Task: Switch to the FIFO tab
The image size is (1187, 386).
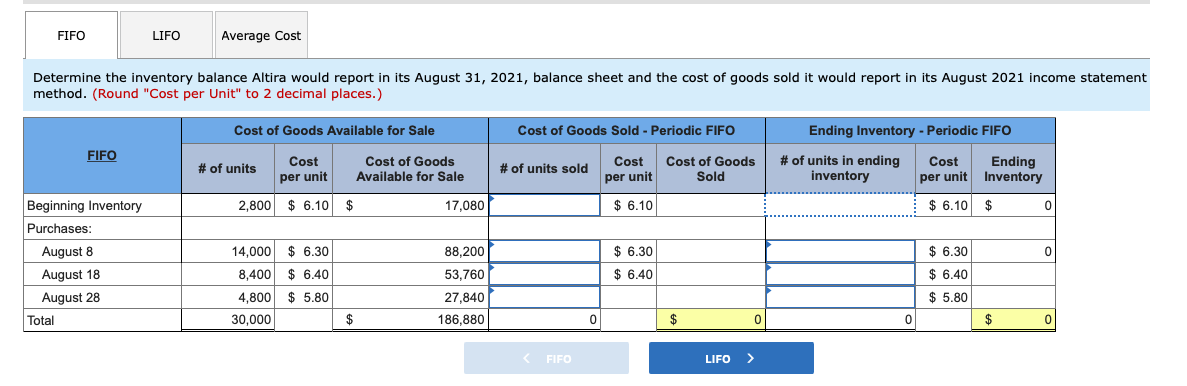Action: (71, 36)
